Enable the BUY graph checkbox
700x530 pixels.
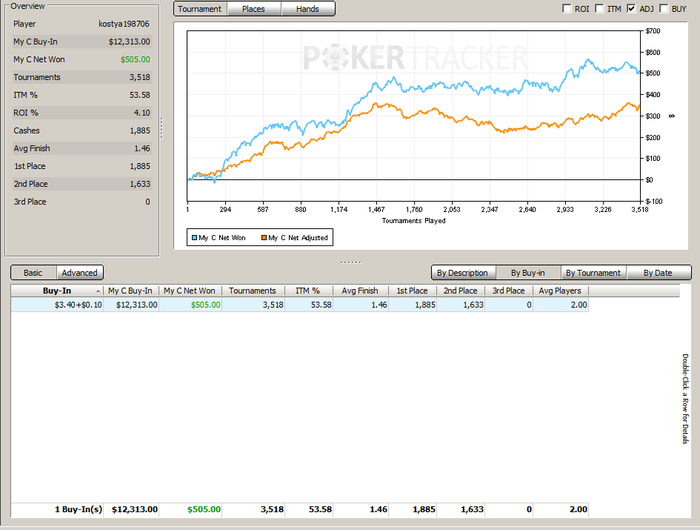(664, 8)
